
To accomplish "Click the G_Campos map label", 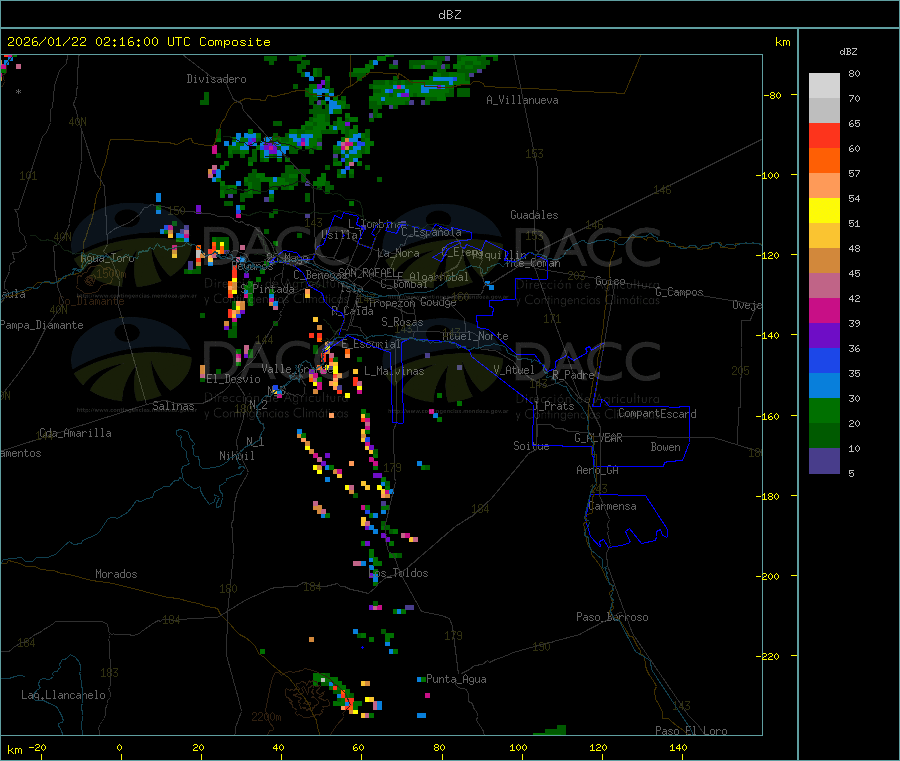I will (x=680, y=292).
